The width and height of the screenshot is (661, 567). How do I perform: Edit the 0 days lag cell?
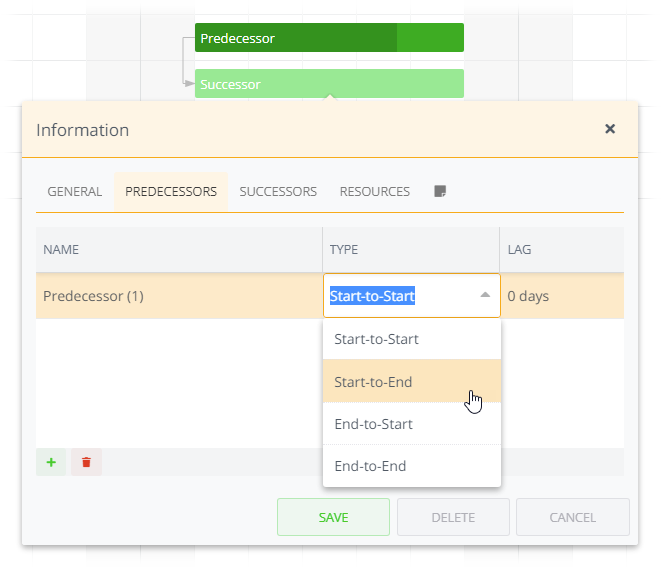560,296
